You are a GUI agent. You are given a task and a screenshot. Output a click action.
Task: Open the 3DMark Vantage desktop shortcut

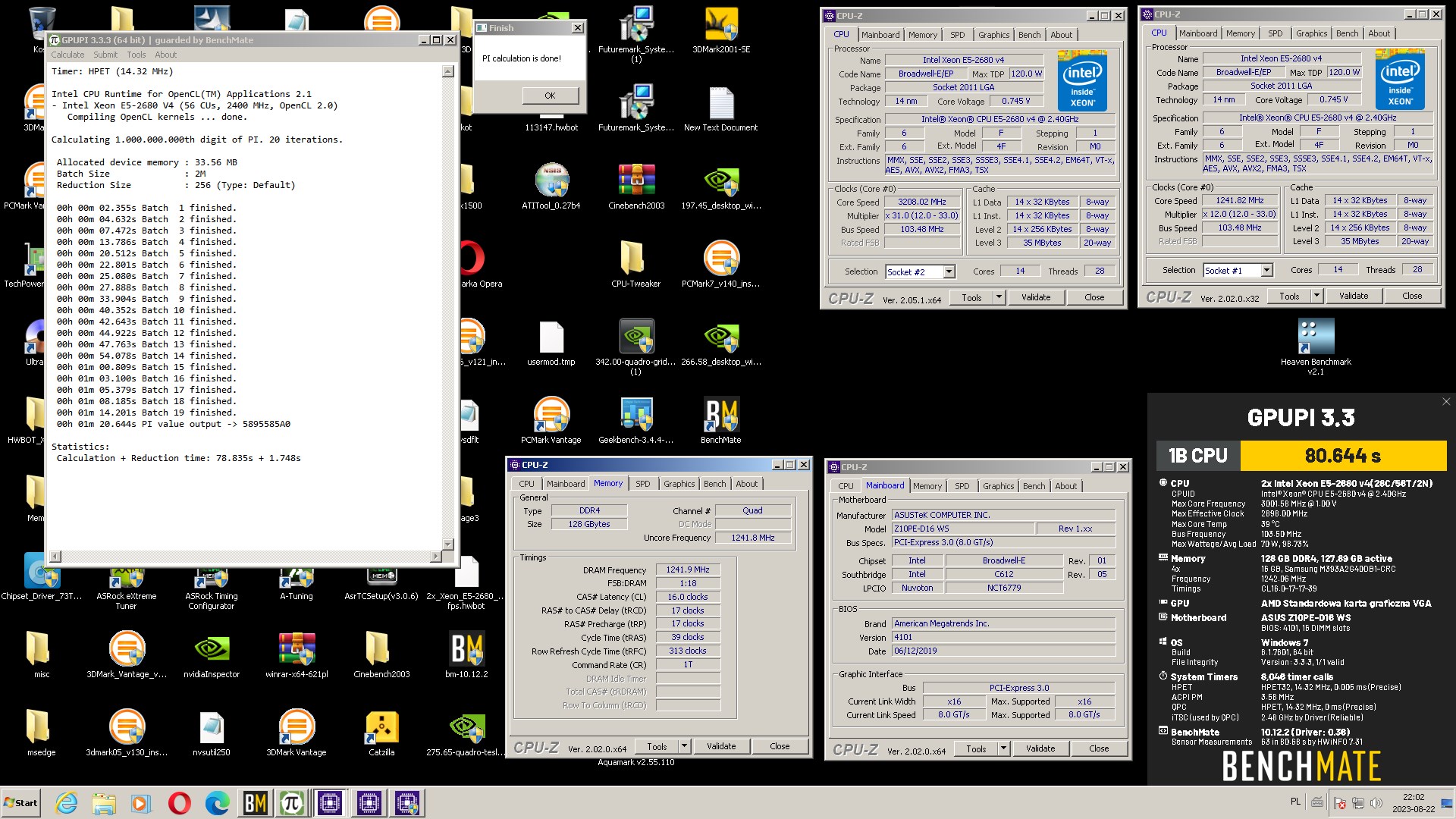(x=297, y=733)
